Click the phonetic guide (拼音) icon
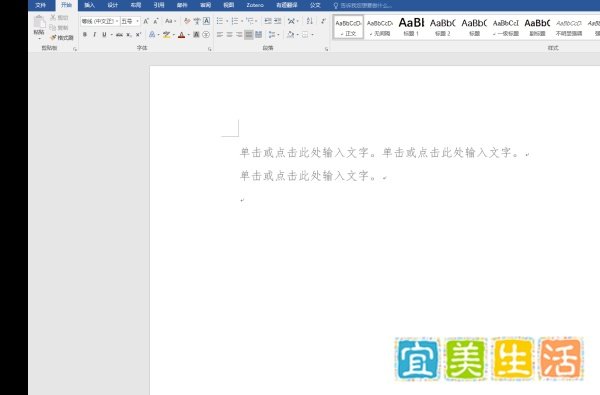600x395 pixels. click(197, 21)
